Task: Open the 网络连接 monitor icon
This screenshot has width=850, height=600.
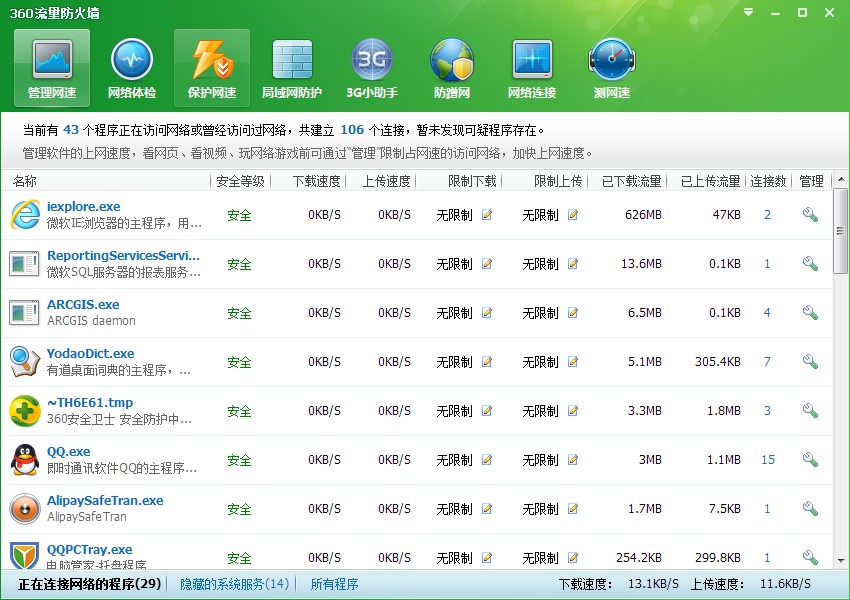Action: click(532, 68)
